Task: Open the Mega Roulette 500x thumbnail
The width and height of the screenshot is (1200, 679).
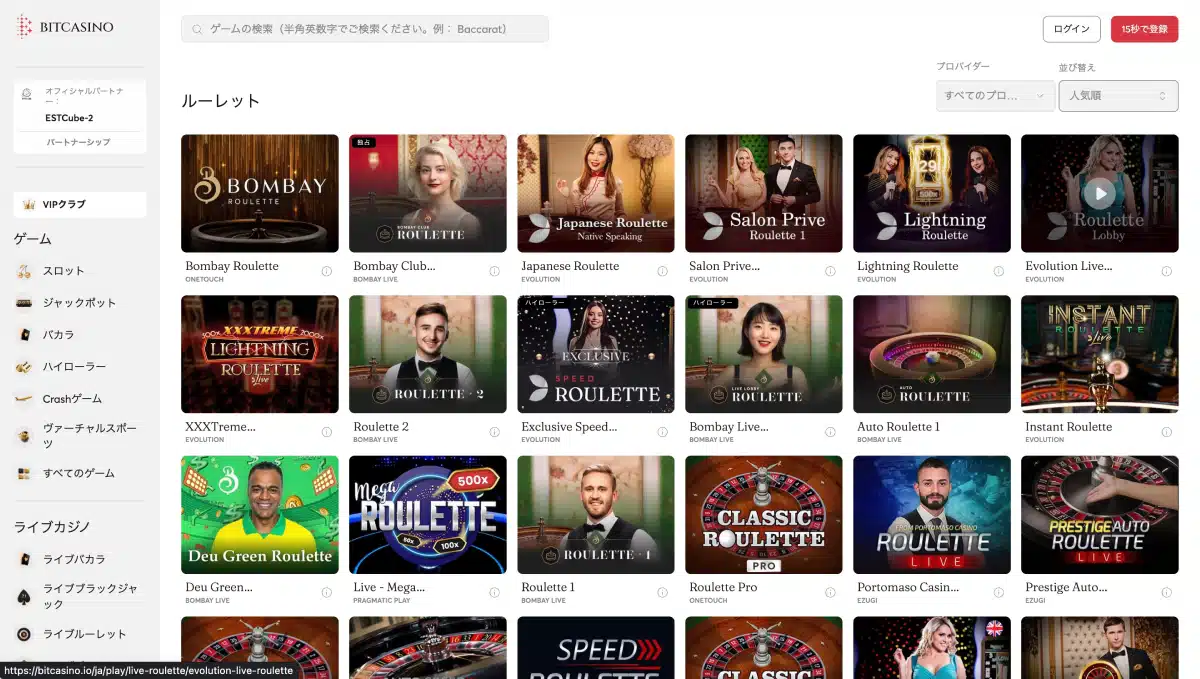Action: click(x=428, y=514)
